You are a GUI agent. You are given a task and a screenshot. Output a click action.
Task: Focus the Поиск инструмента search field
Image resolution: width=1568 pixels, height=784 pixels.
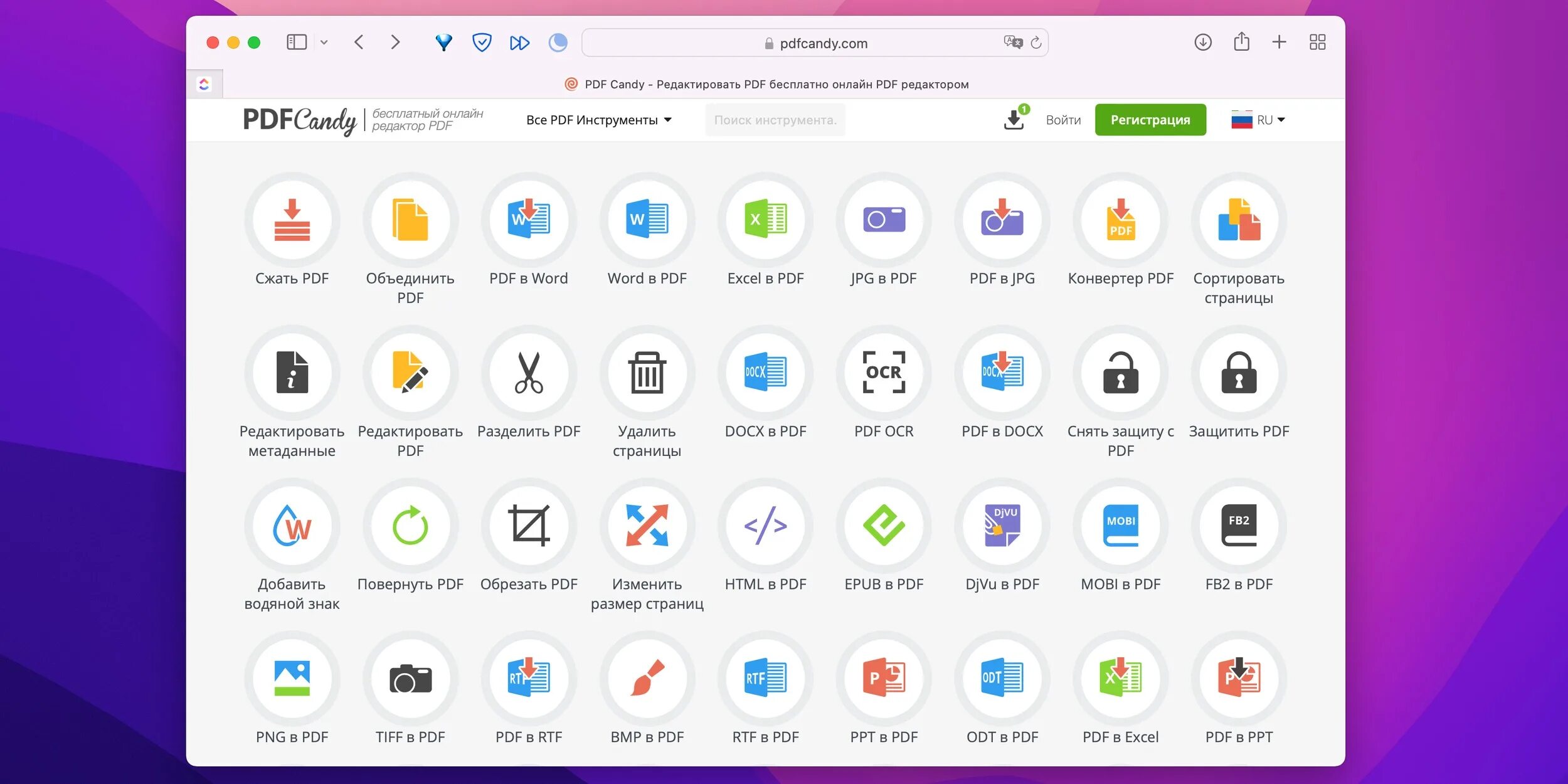click(x=775, y=120)
